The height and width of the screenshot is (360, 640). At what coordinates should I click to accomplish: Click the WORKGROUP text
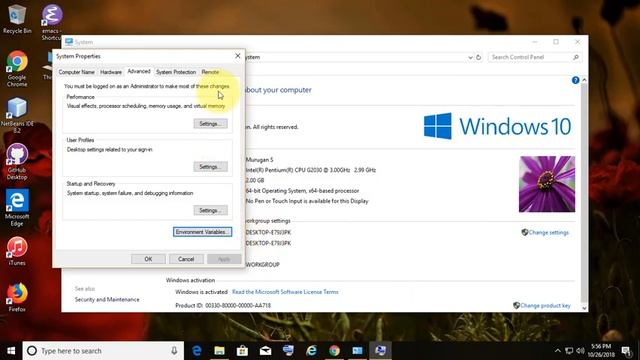pos(263,264)
